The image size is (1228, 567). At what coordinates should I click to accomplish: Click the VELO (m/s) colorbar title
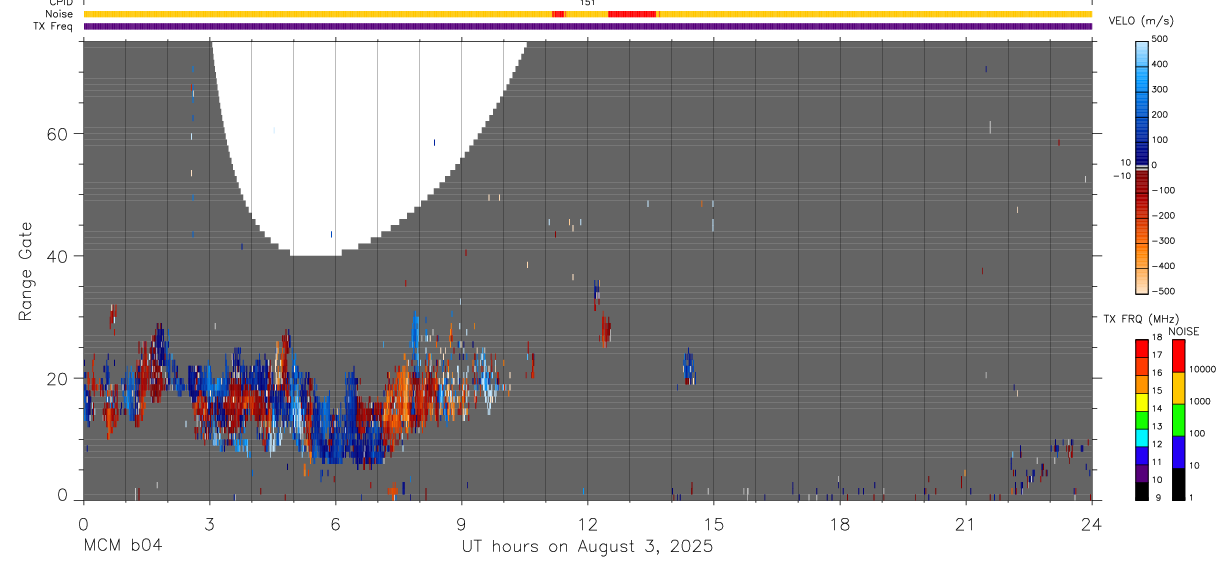pos(1141,21)
